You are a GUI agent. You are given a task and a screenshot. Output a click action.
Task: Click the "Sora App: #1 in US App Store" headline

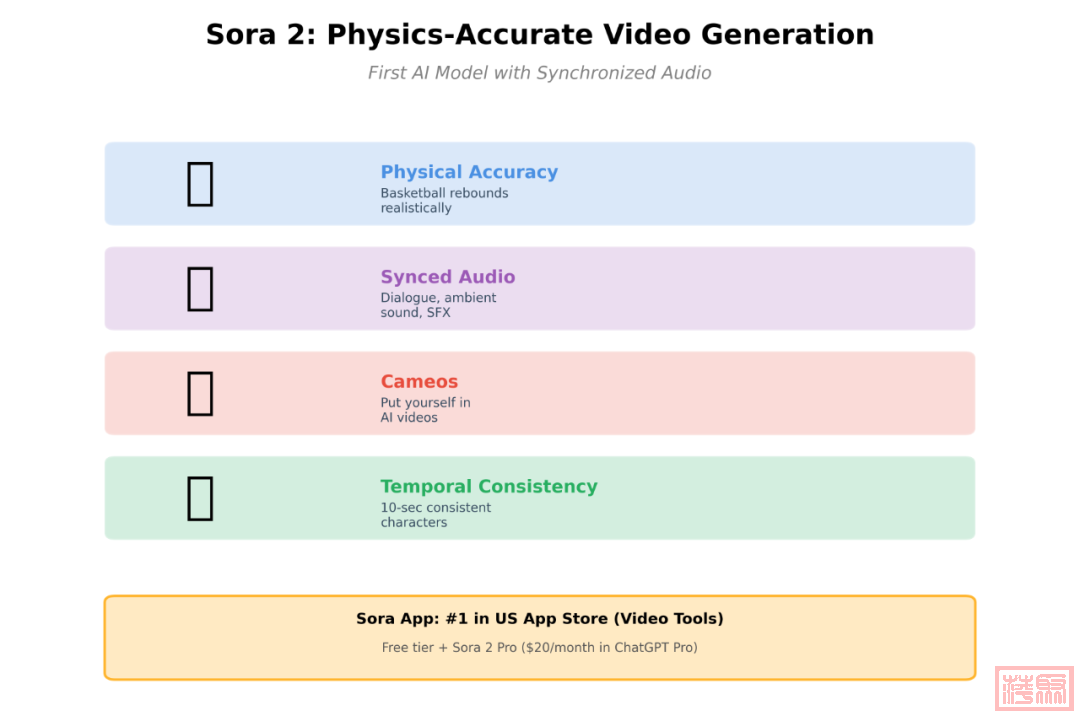540,619
